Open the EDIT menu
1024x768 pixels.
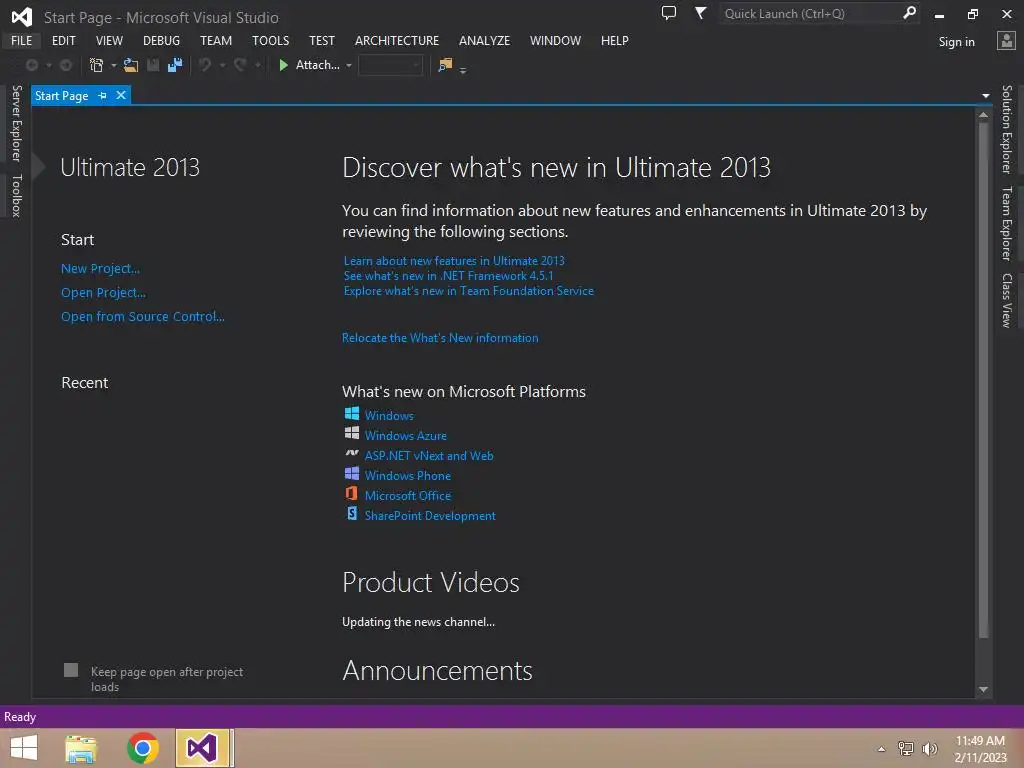pos(63,40)
